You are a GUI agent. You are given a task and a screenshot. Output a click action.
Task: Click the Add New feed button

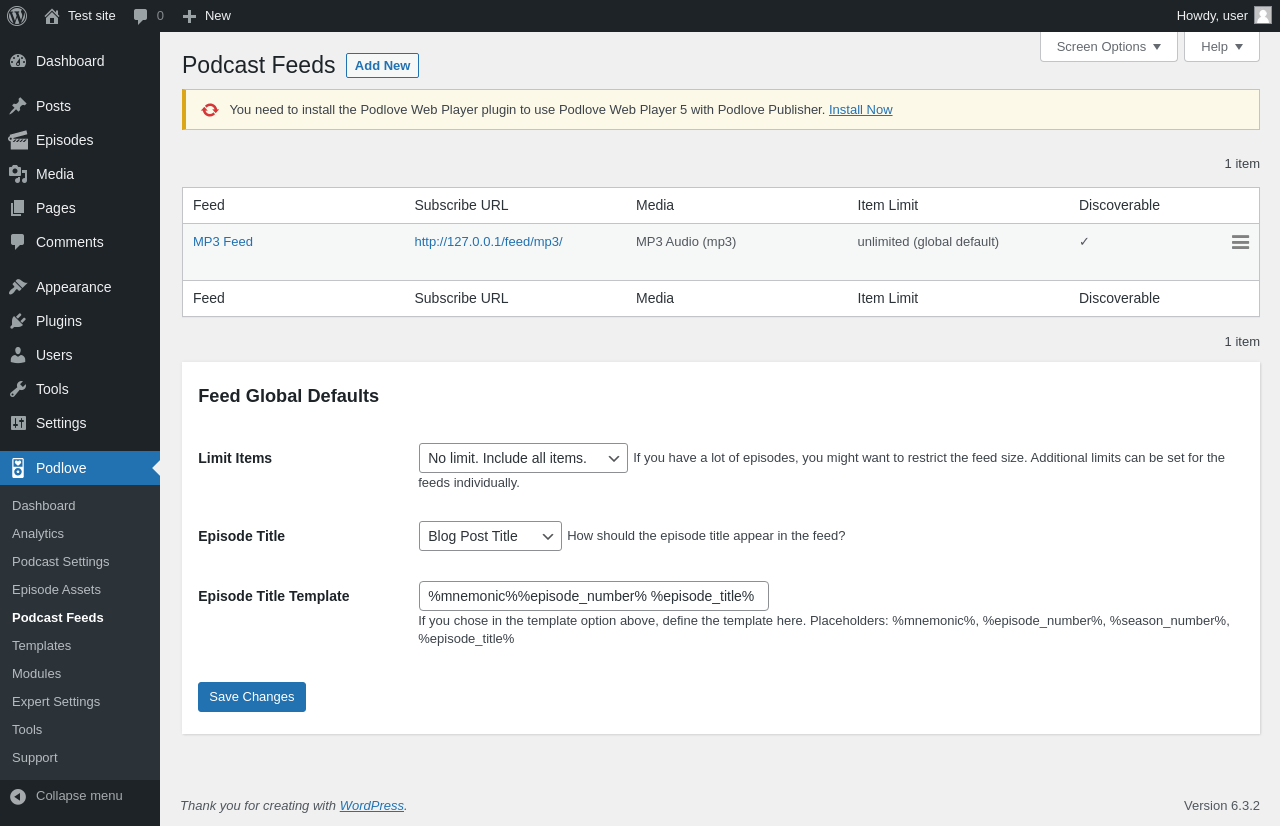(x=382, y=66)
